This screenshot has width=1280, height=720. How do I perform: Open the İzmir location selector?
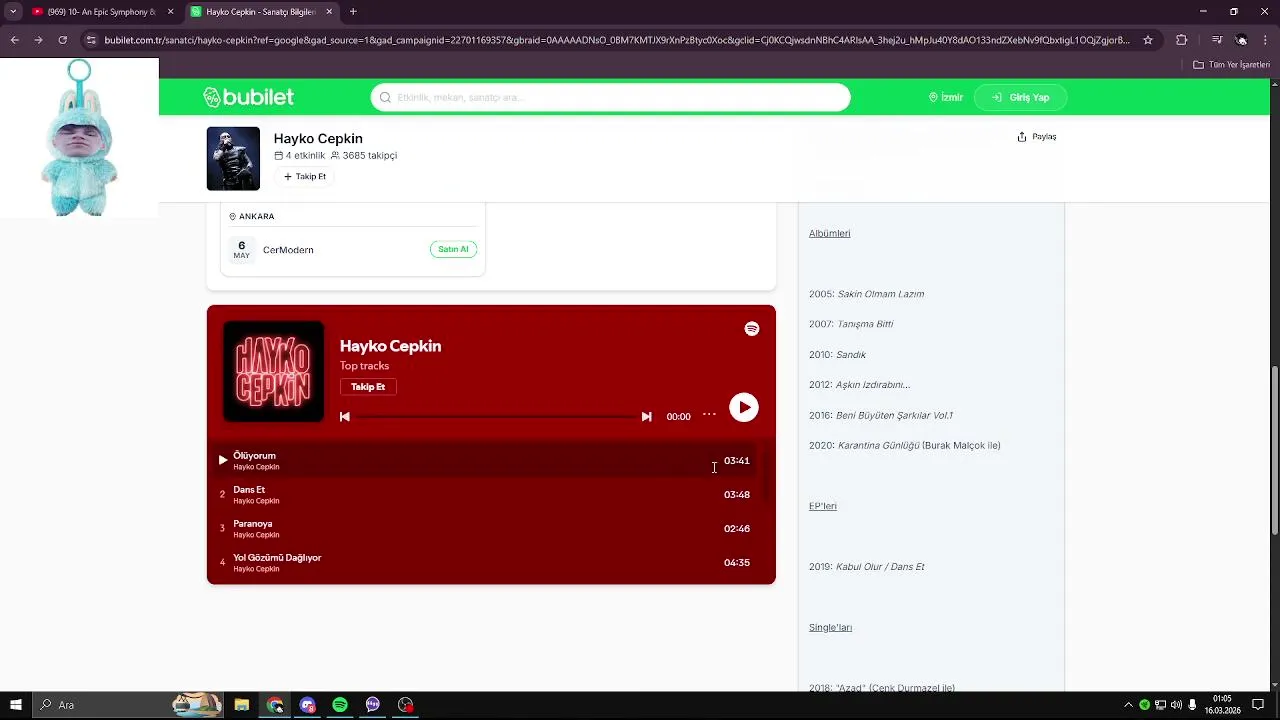(946, 97)
